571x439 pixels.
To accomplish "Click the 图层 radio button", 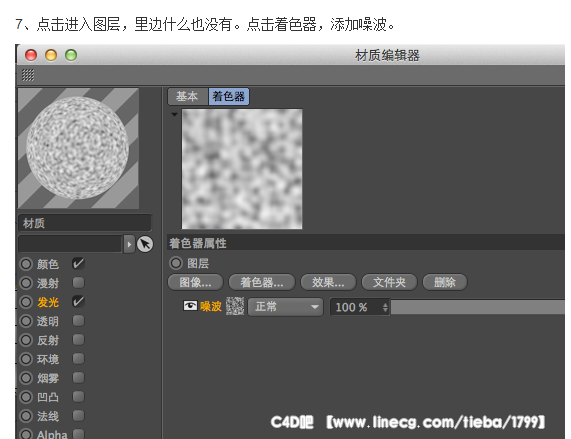I will tap(176, 263).
